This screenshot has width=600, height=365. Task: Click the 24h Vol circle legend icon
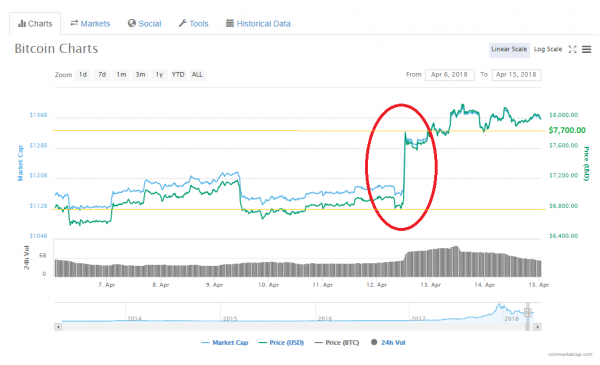374,342
